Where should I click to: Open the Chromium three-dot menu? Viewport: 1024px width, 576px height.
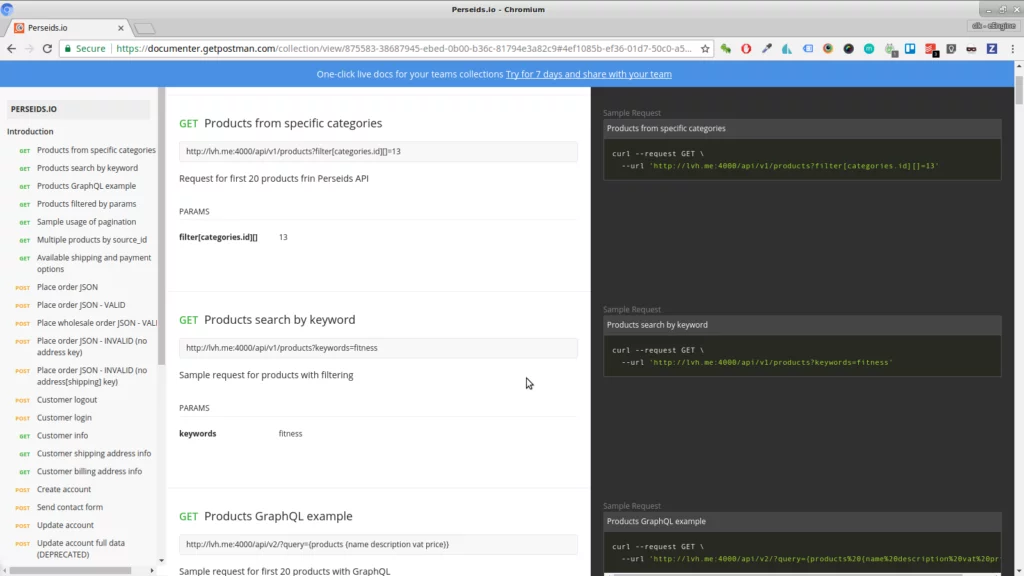[1013, 48]
